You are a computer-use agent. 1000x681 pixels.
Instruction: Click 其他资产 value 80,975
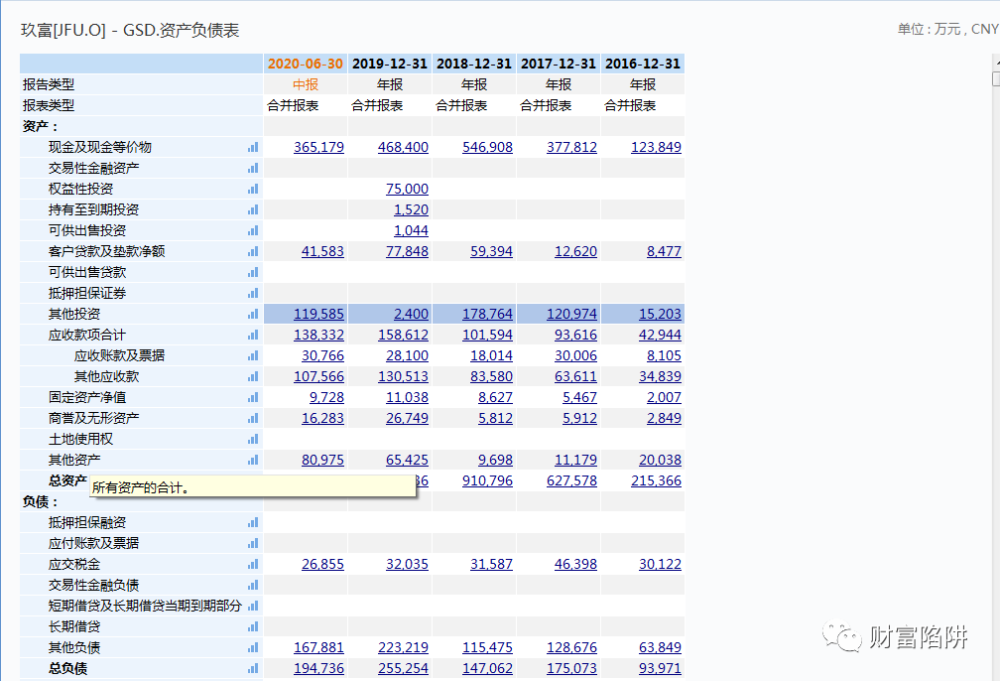(x=323, y=460)
